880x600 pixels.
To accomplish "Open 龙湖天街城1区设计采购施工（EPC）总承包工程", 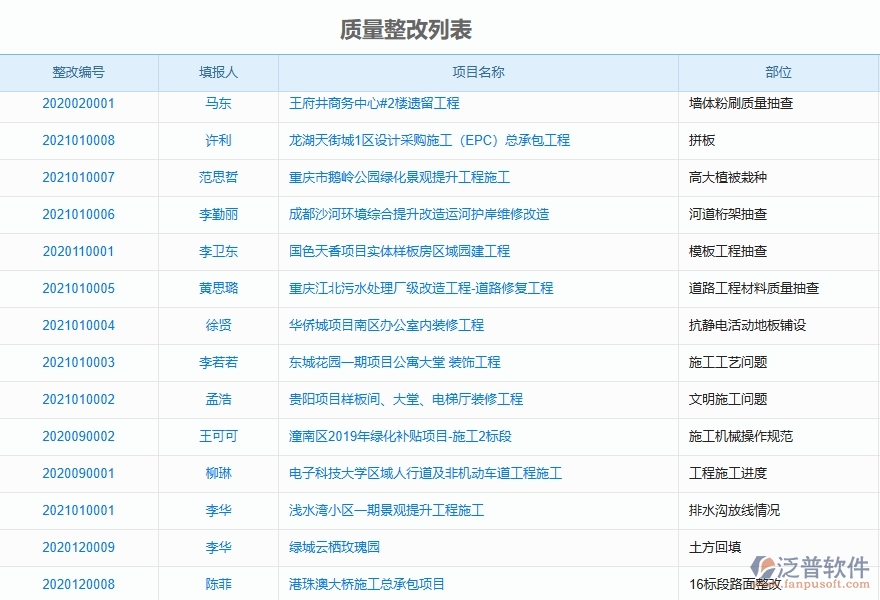I will coord(432,140).
